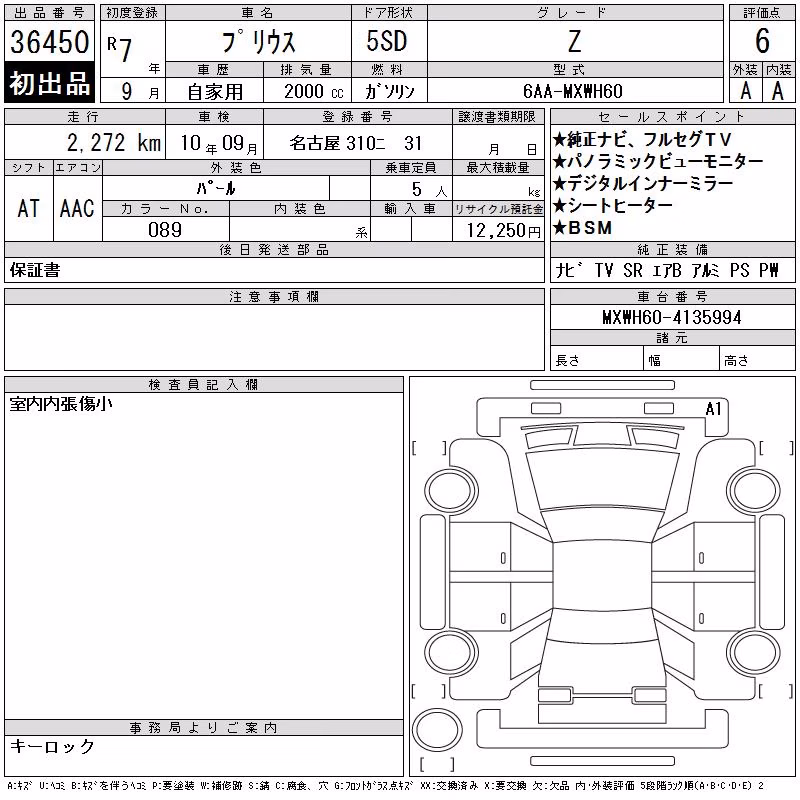Select the 初出品 black badge
This screenshot has width=800, height=800.
click(x=49, y=83)
